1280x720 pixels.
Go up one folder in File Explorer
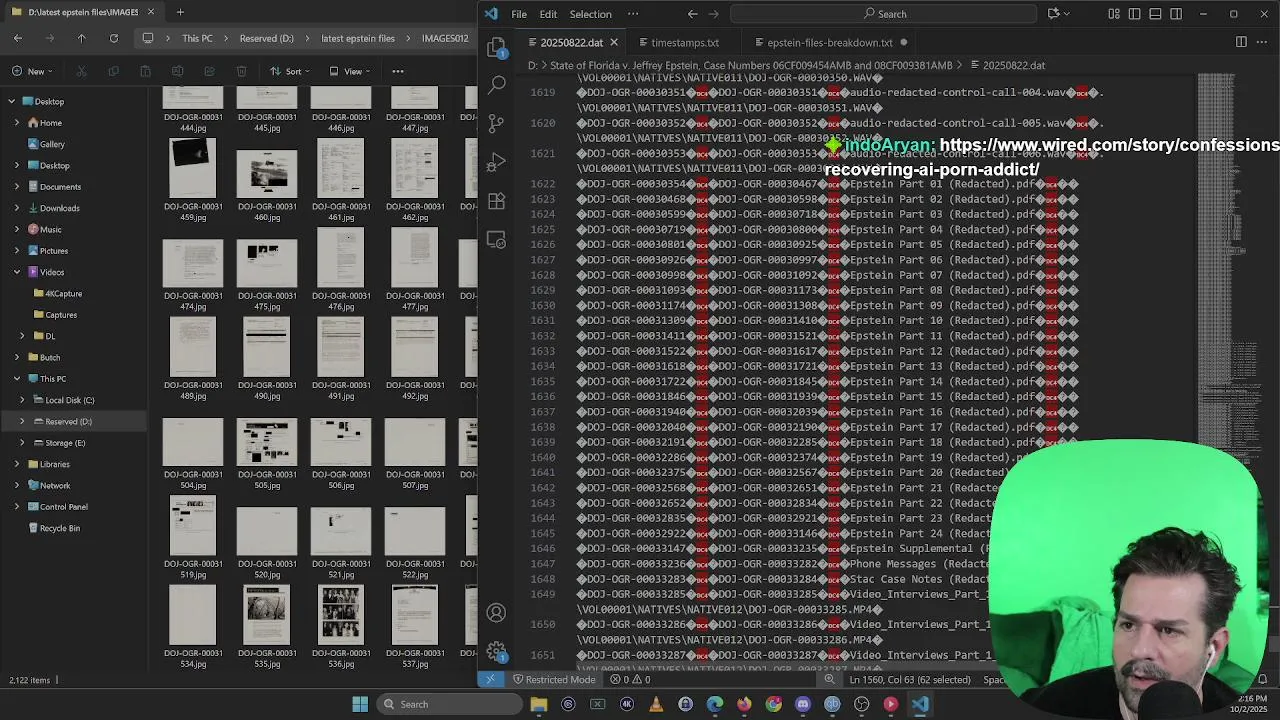(82, 38)
